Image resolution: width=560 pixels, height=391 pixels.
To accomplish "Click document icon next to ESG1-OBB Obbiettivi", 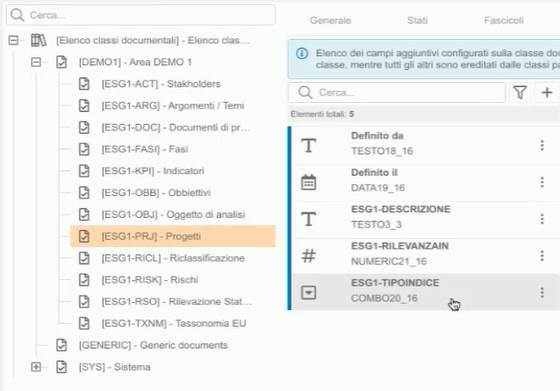I will point(84,193).
